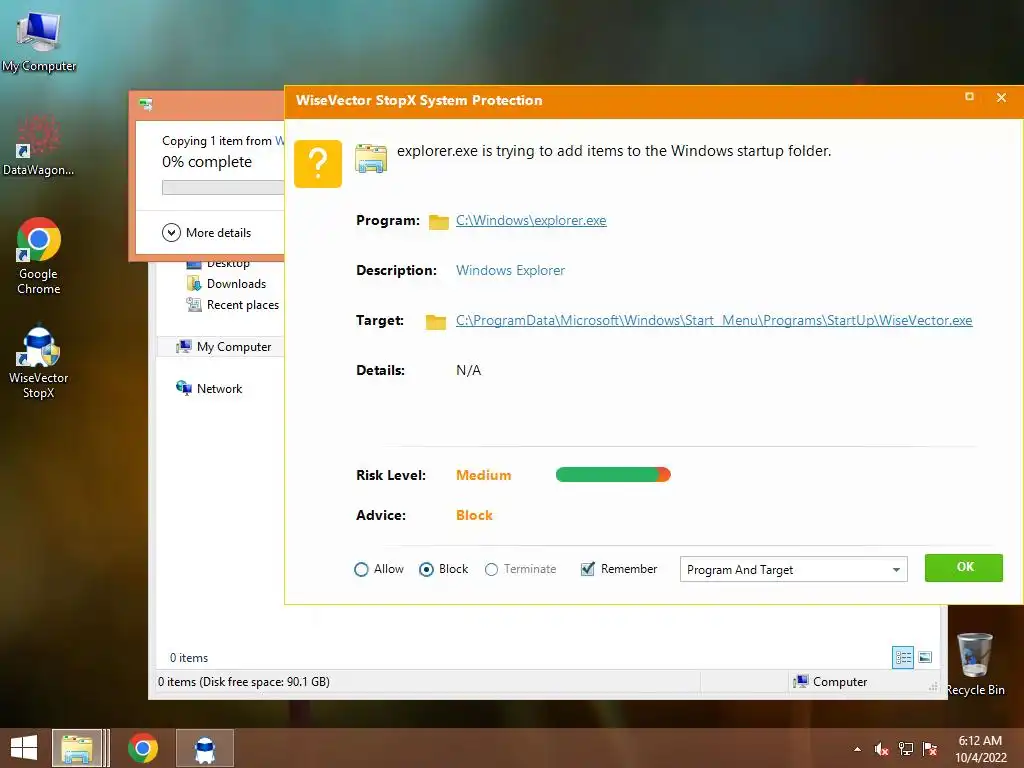Image resolution: width=1024 pixels, height=768 pixels.
Task: Click the muted volume tray icon
Action: point(881,749)
